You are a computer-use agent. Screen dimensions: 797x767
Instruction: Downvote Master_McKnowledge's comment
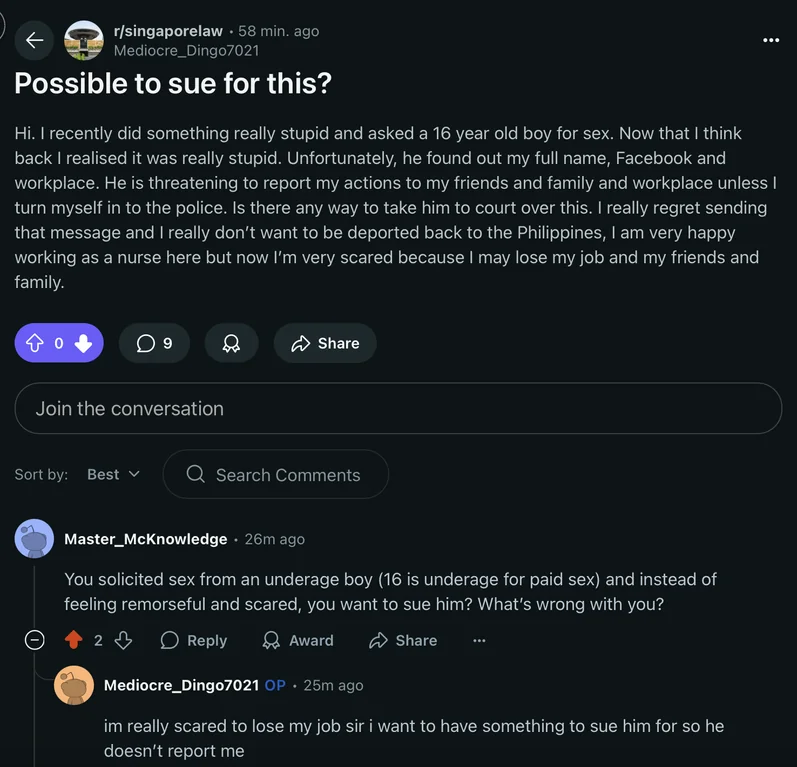click(x=123, y=640)
